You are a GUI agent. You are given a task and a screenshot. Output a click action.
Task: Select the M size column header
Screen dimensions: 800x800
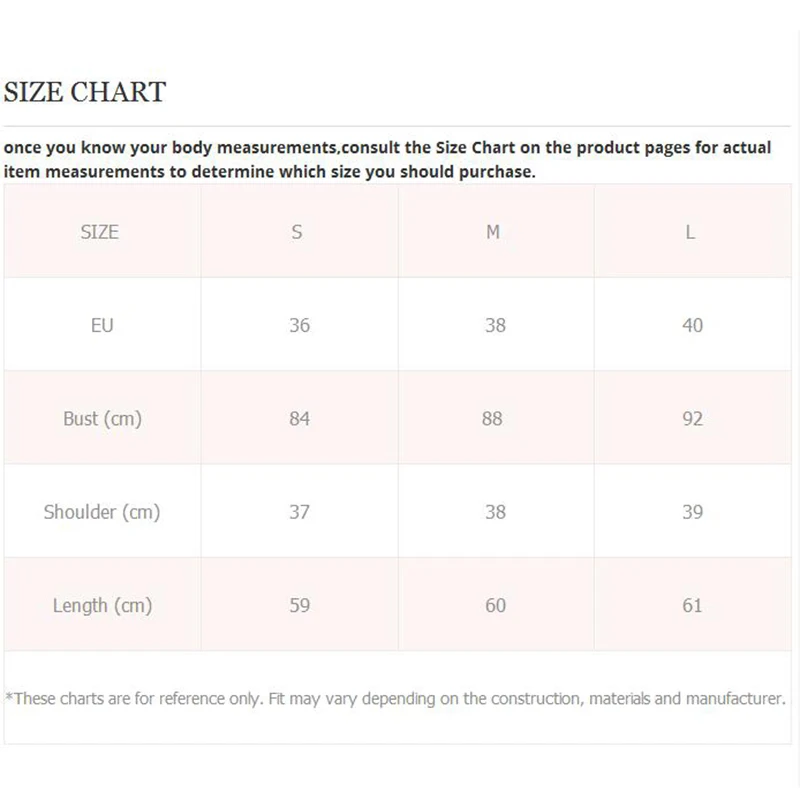(493, 232)
